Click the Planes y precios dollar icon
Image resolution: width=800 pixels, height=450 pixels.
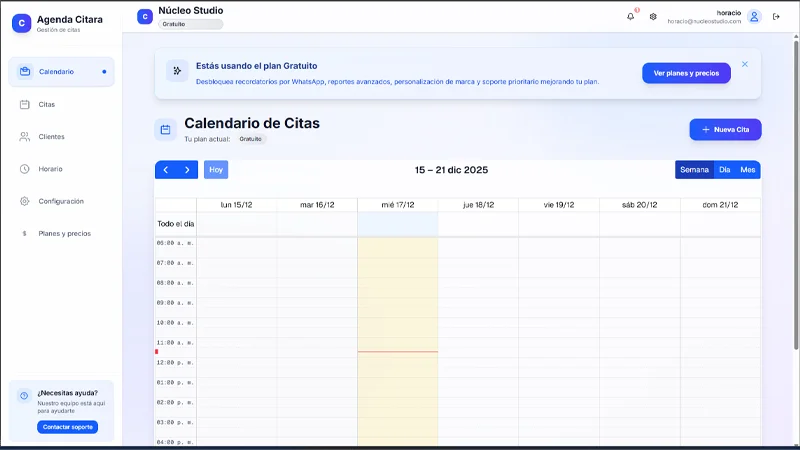(24, 234)
